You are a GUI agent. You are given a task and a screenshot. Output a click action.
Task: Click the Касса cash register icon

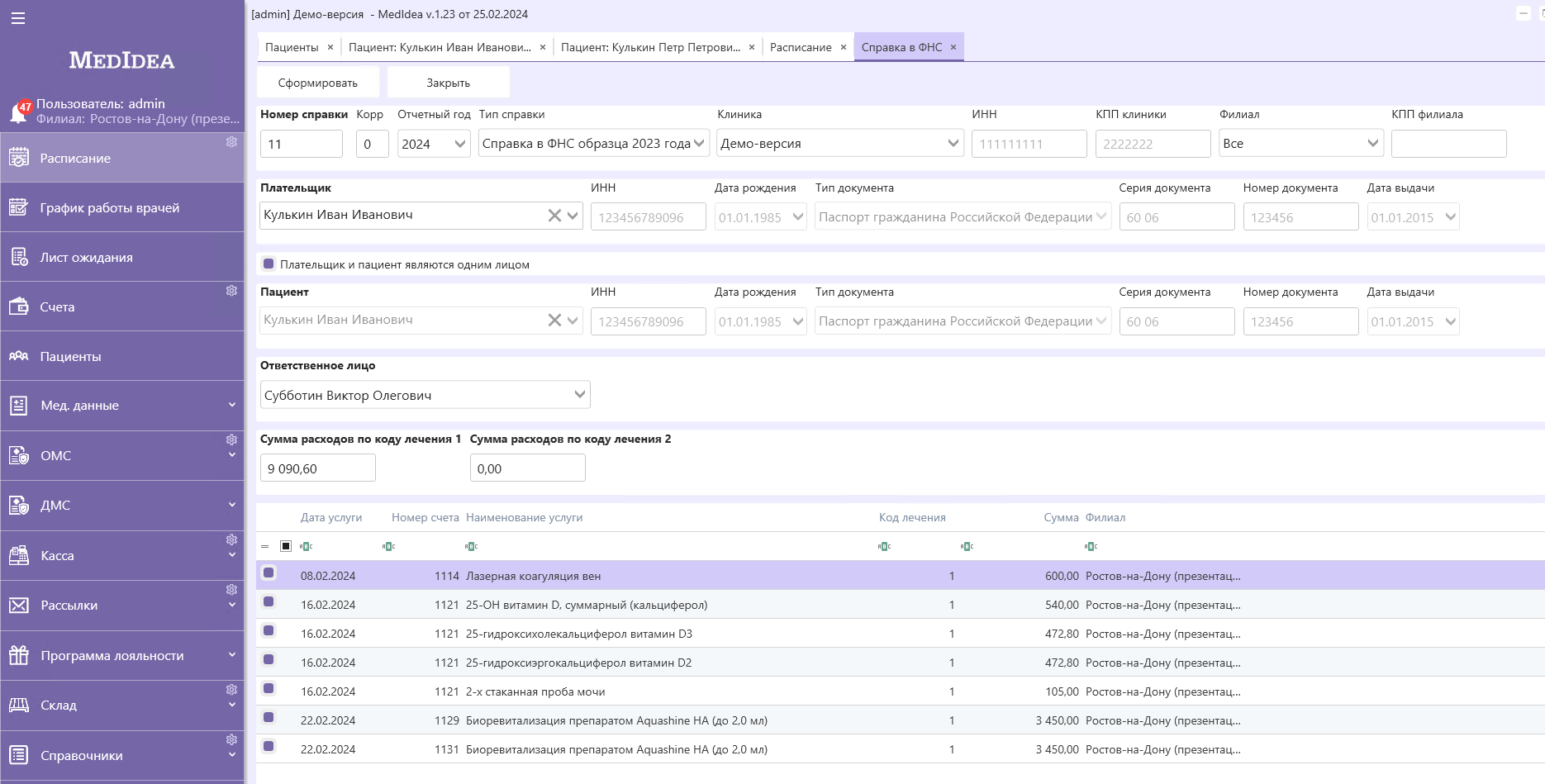19,555
